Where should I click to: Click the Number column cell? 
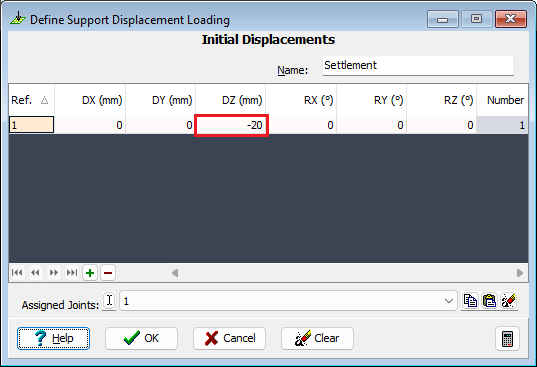(502, 125)
